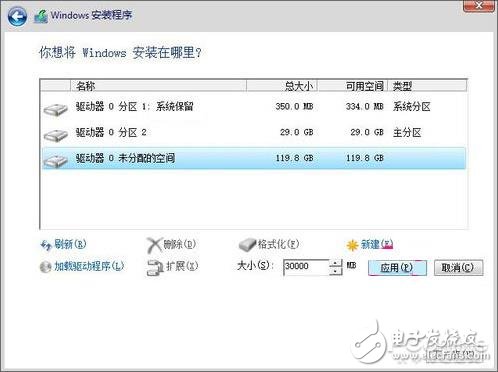Viewport: 498px width, 372px height.
Task: Click the 删除 X icon
Action: point(154,246)
